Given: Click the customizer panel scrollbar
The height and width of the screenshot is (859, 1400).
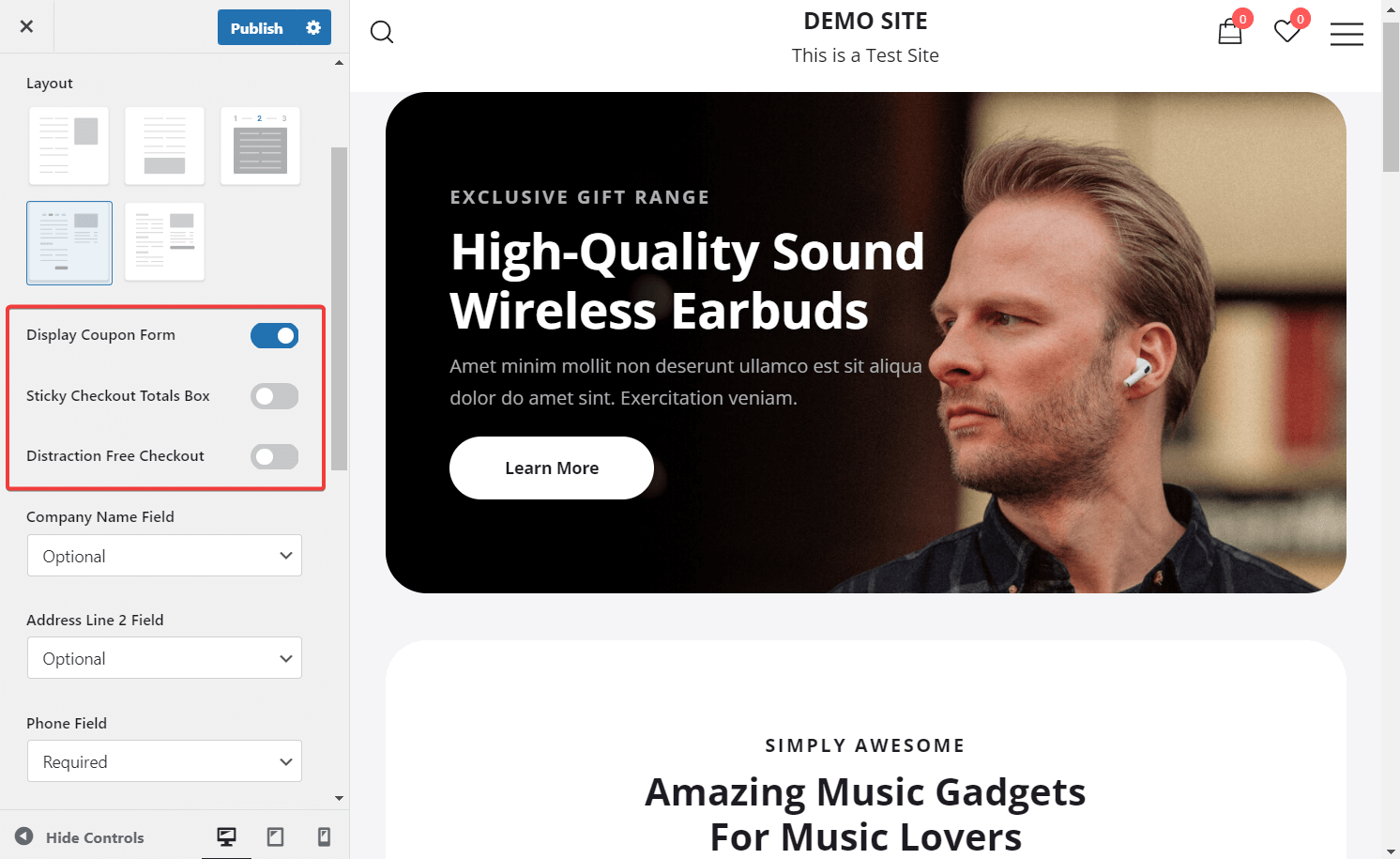Looking at the screenshot, I should coord(339,309).
